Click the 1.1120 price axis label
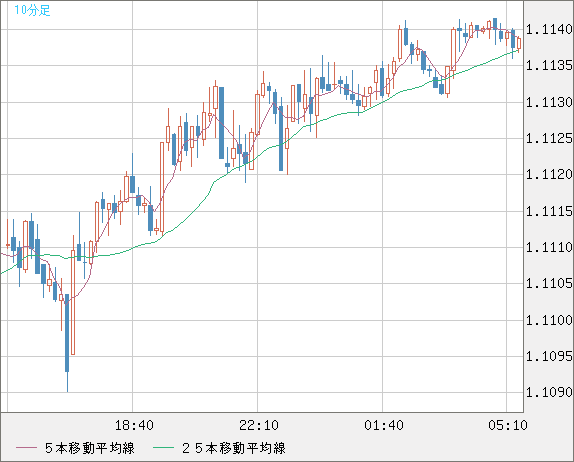This screenshot has width=574, height=462. tap(549, 175)
